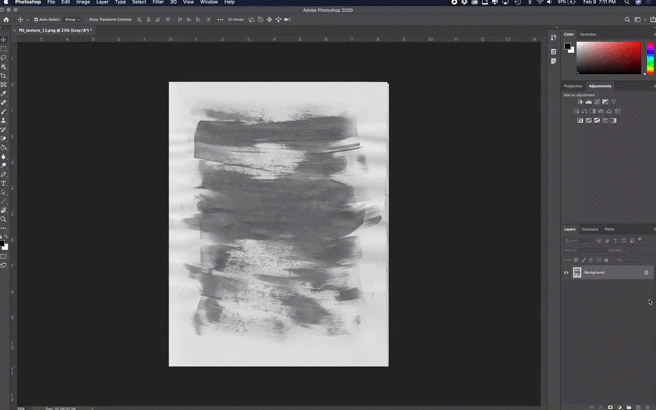Switch to the Swatches tab
656x410 pixels.
(x=588, y=34)
